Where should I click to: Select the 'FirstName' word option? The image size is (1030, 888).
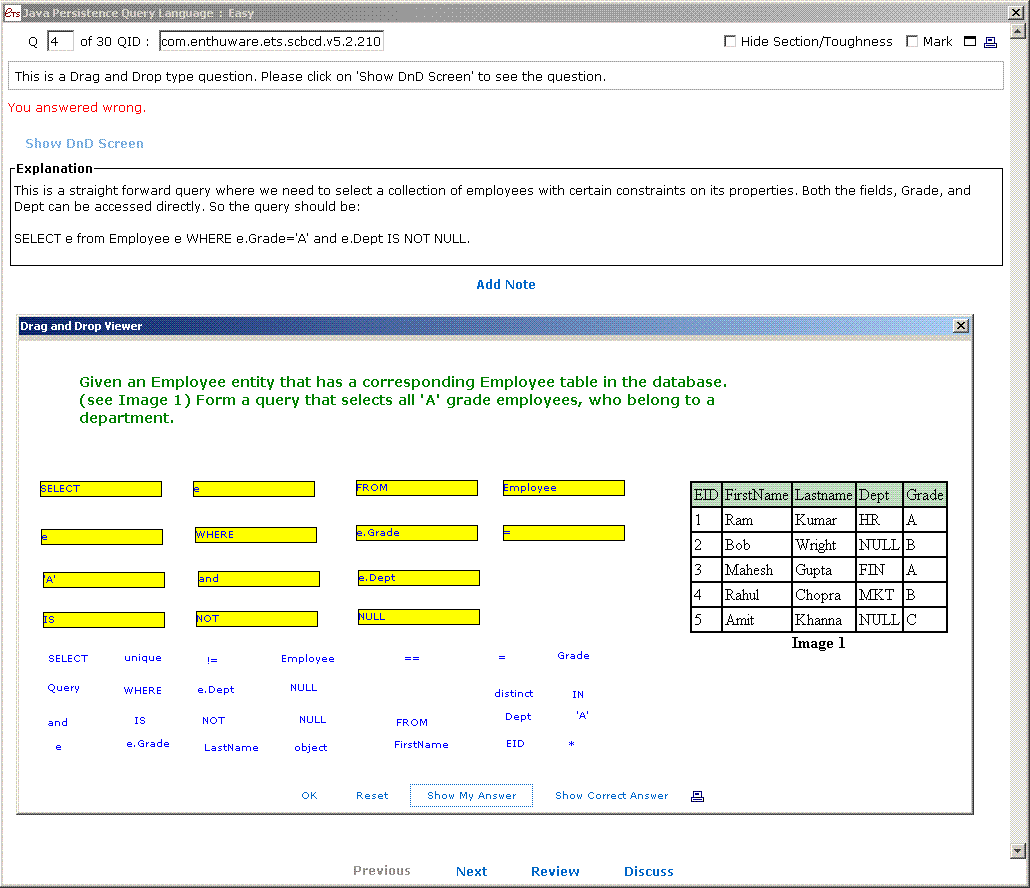pos(421,744)
